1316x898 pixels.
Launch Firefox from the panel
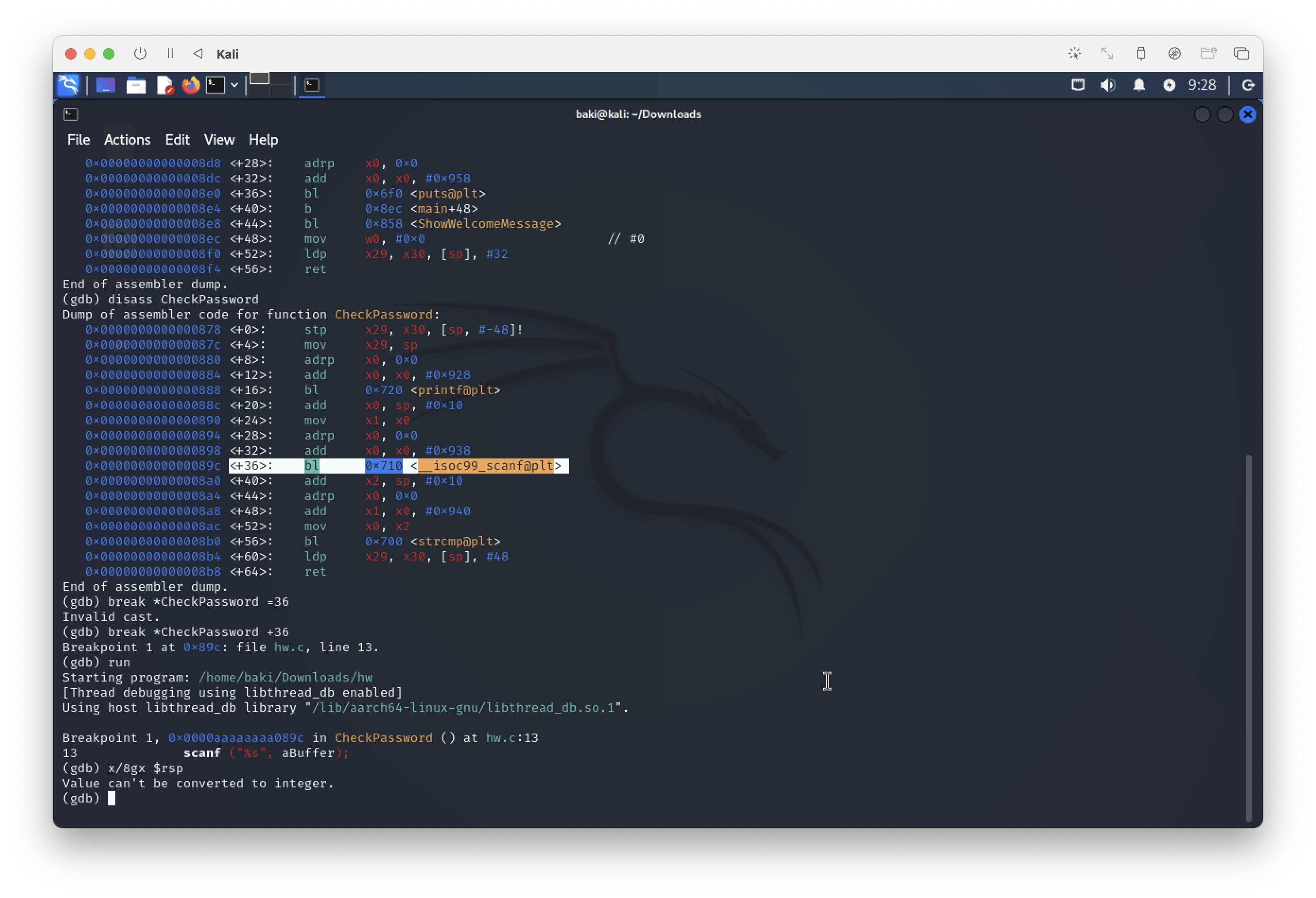click(x=191, y=85)
